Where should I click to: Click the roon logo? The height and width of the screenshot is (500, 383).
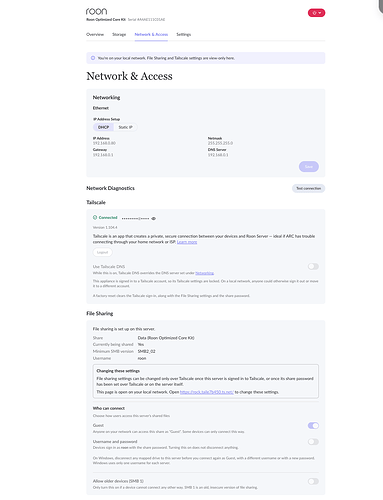pos(96,11)
